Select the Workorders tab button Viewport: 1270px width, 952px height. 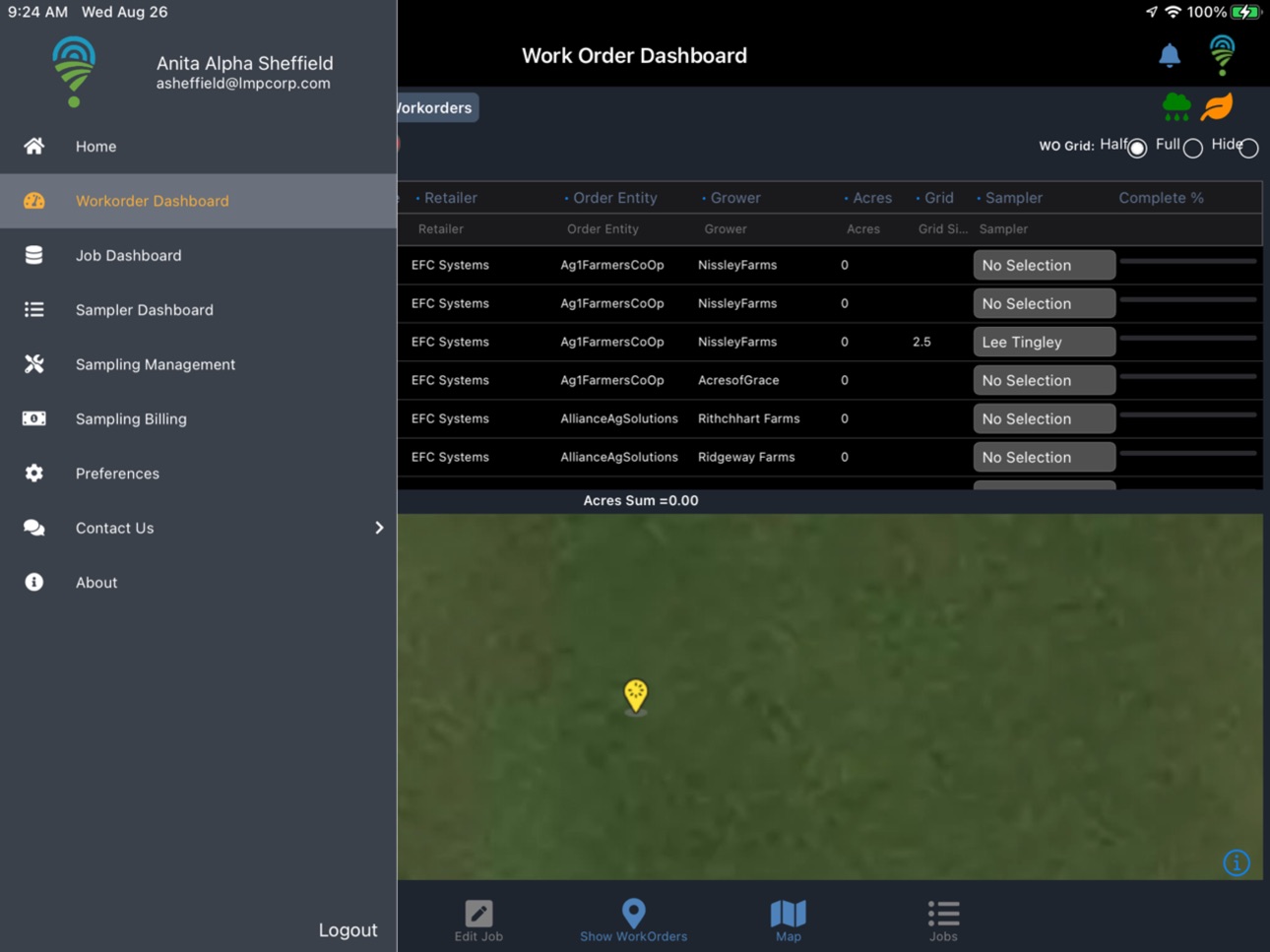coord(437,107)
